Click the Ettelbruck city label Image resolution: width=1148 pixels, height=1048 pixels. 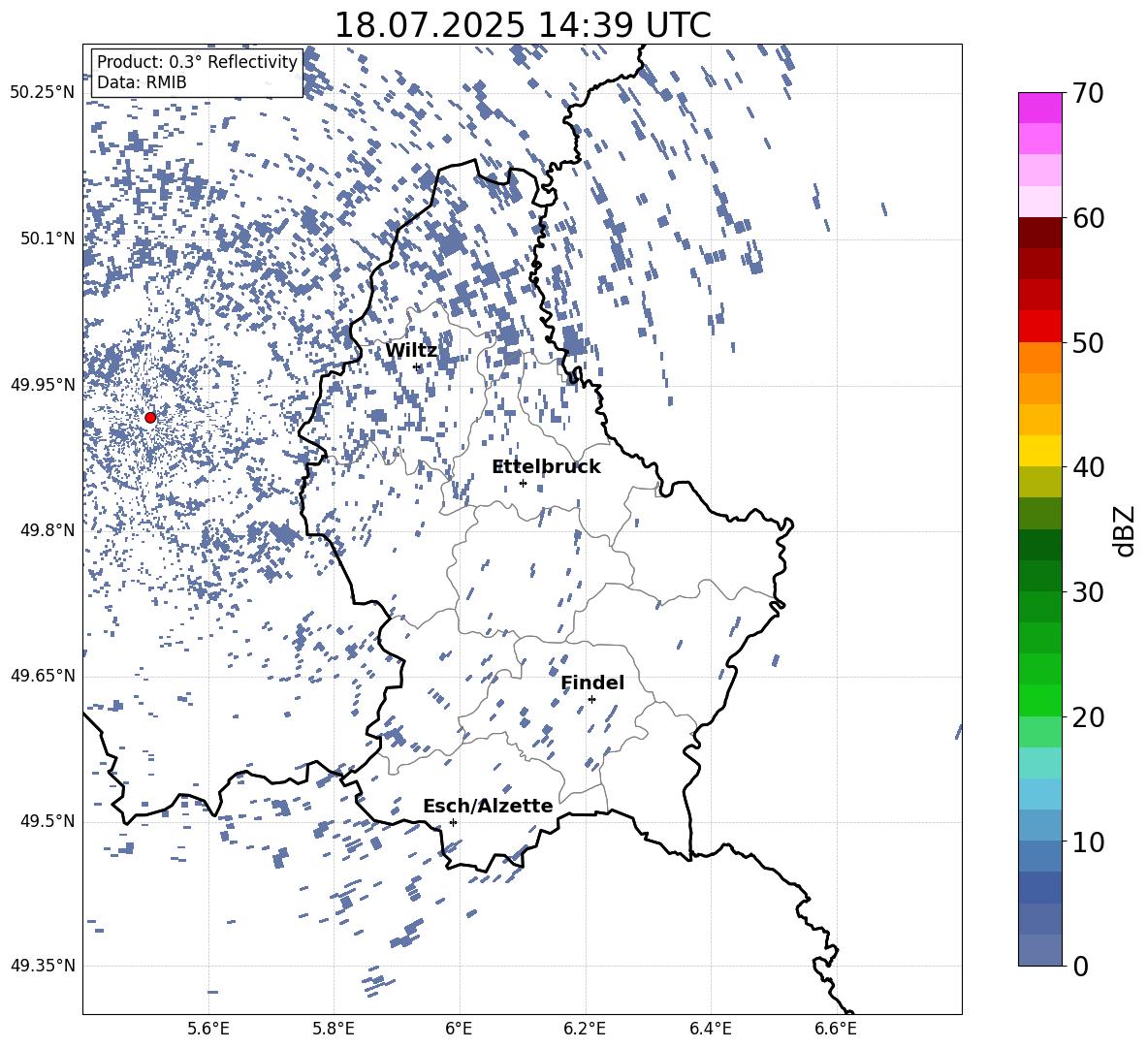(546, 467)
